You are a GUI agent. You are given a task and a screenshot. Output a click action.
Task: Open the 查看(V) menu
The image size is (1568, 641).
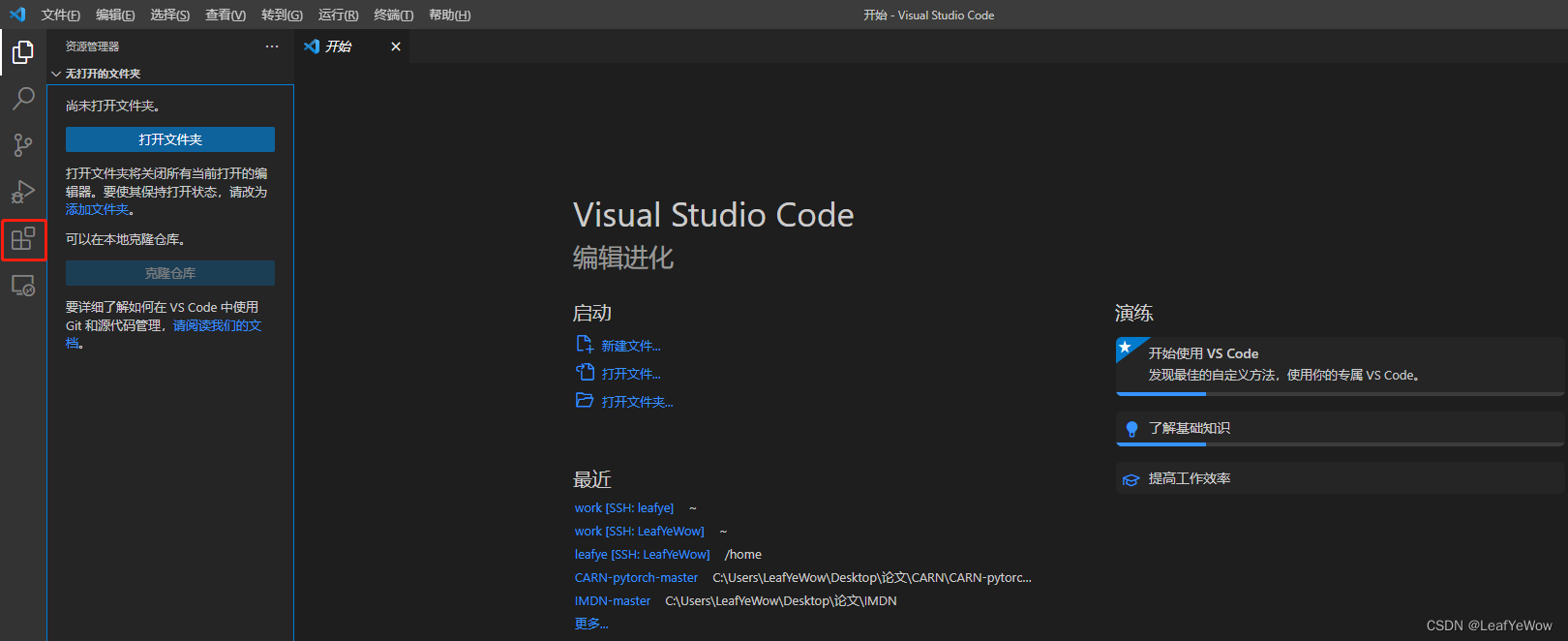(x=226, y=15)
